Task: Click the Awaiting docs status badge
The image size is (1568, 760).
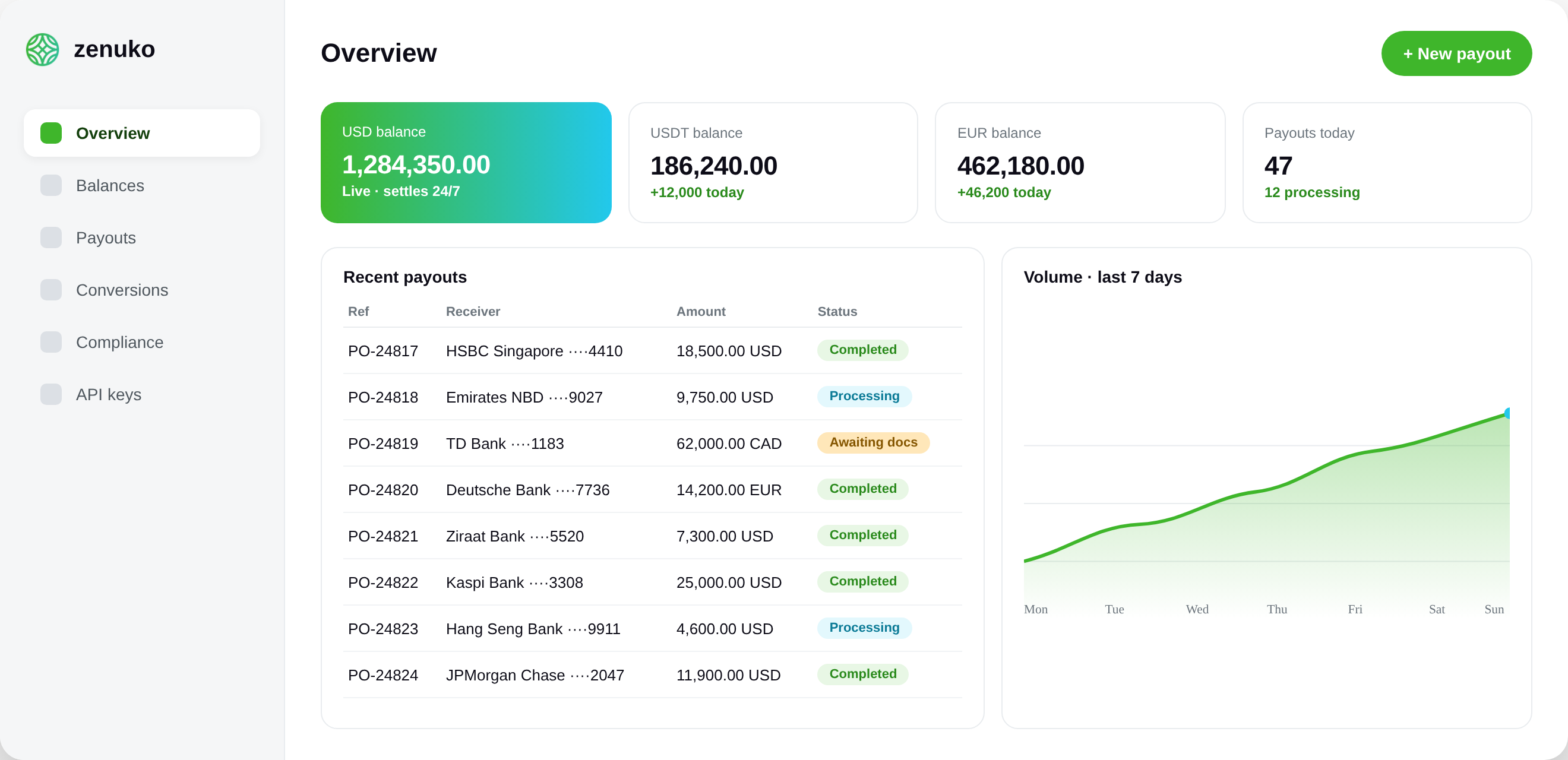Action: point(873,442)
